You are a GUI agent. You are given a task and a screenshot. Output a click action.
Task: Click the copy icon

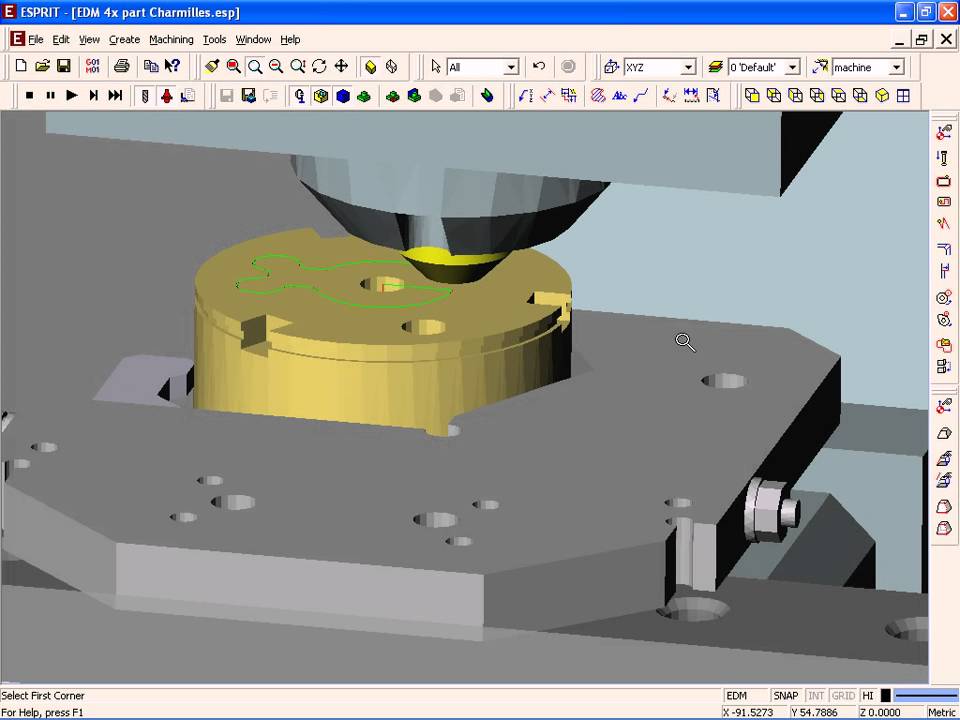click(x=151, y=66)
